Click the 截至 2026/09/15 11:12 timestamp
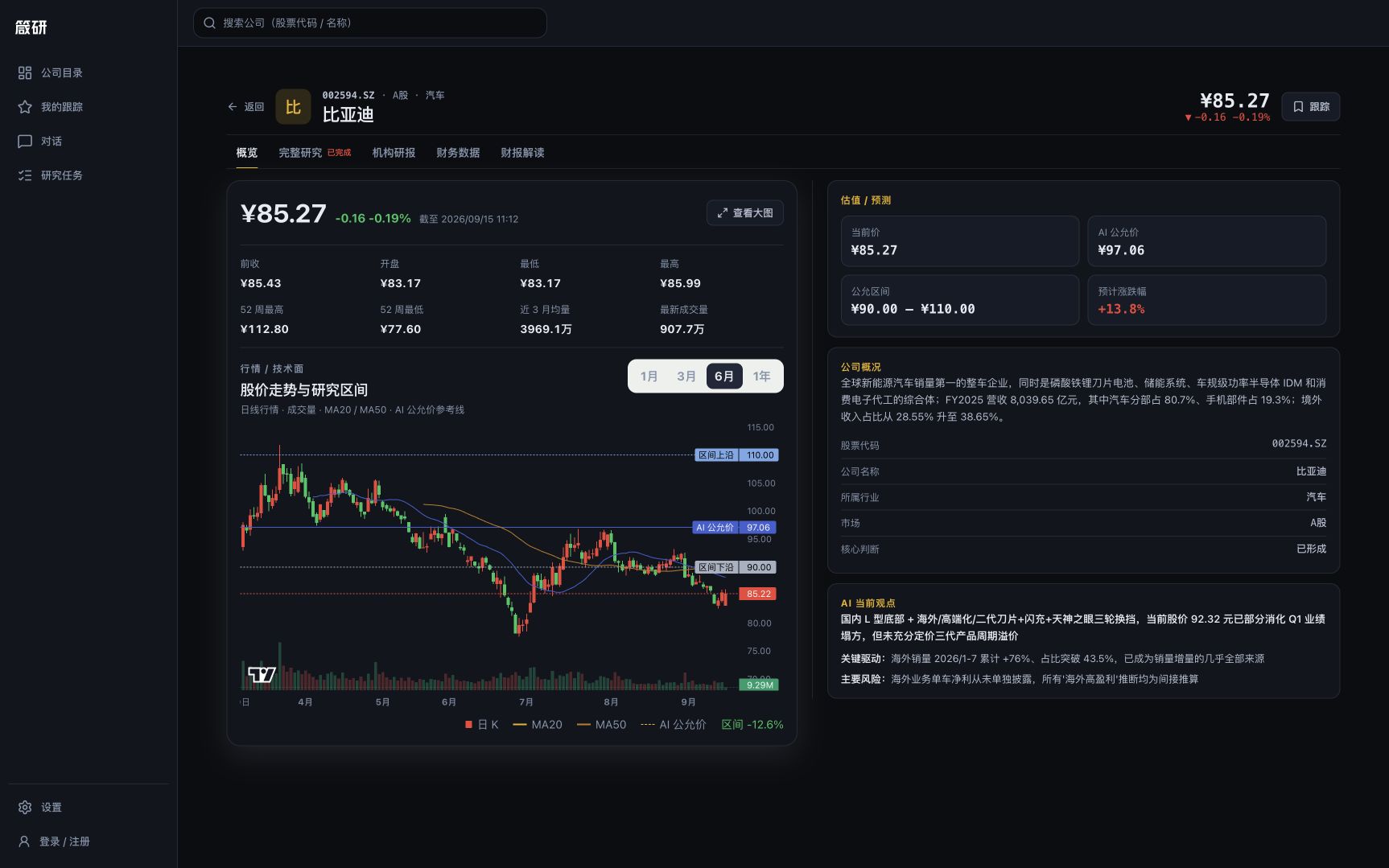 pyautogui.click(x=468, y=219)
